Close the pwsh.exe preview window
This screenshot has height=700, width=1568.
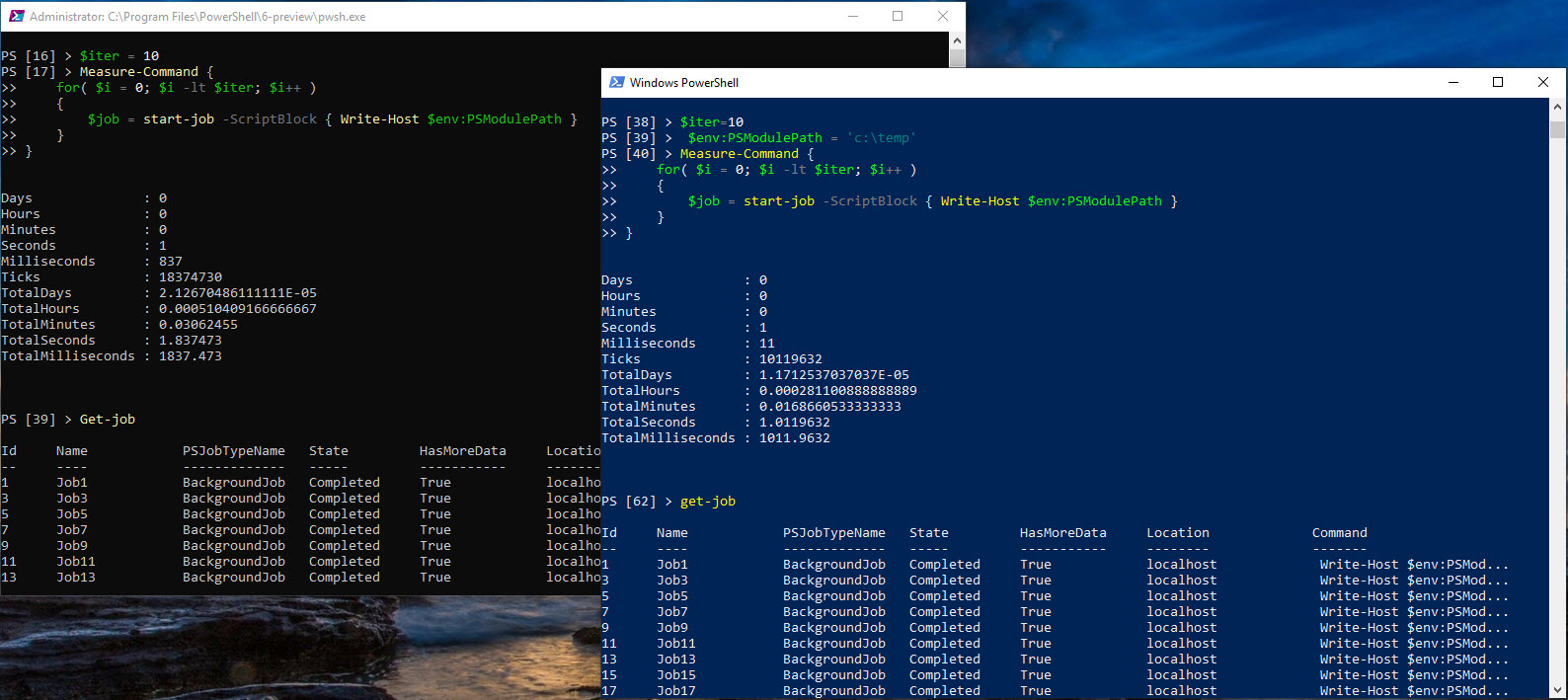pos(943,16)
